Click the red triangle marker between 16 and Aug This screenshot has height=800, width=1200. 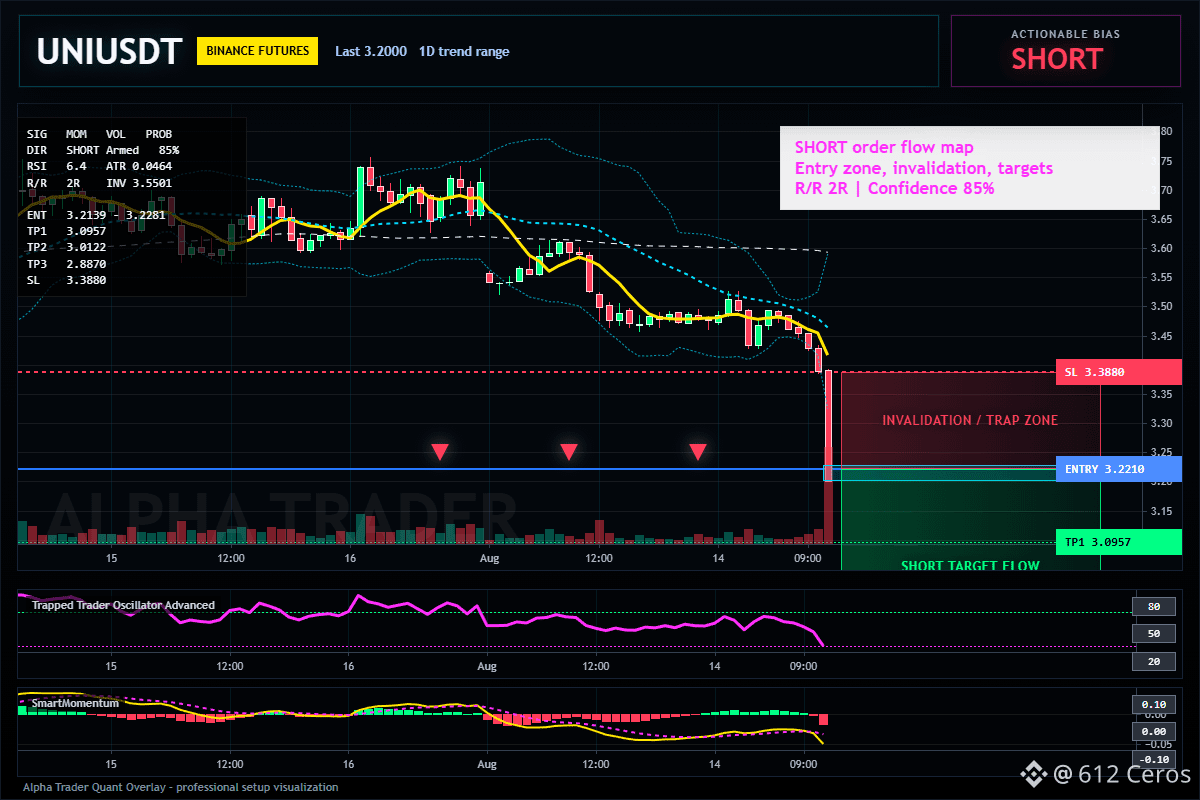[x=440, y=451]
